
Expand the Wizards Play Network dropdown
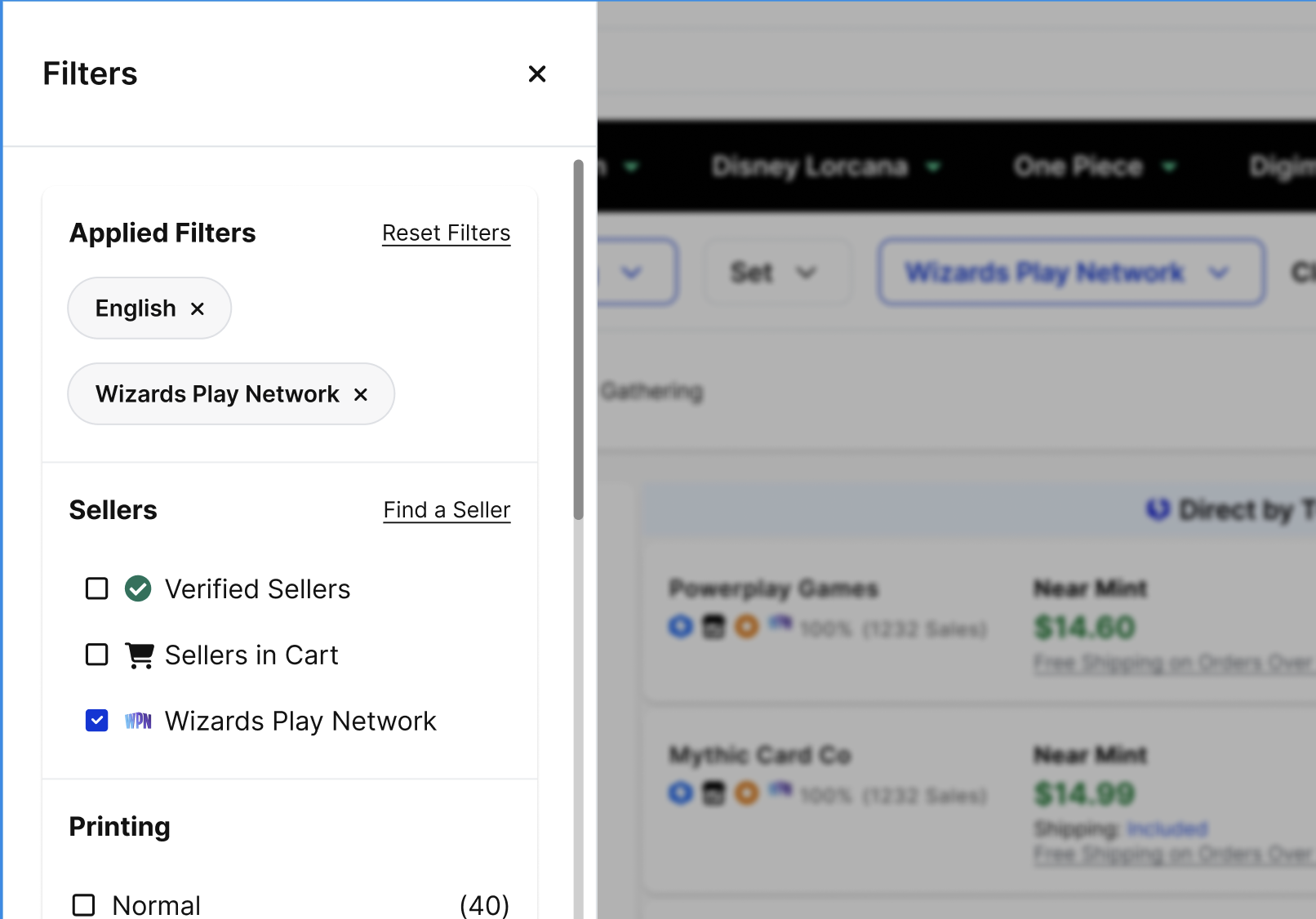1071,273
